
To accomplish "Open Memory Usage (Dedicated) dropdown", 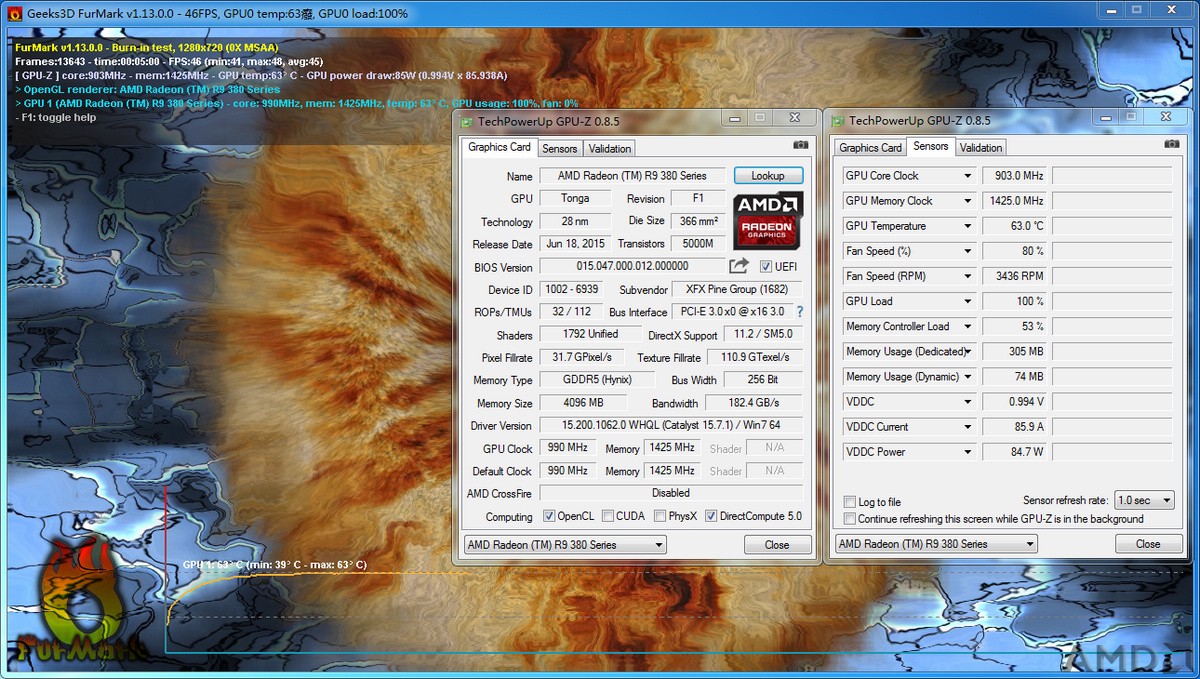I will (x=968, y=351).
